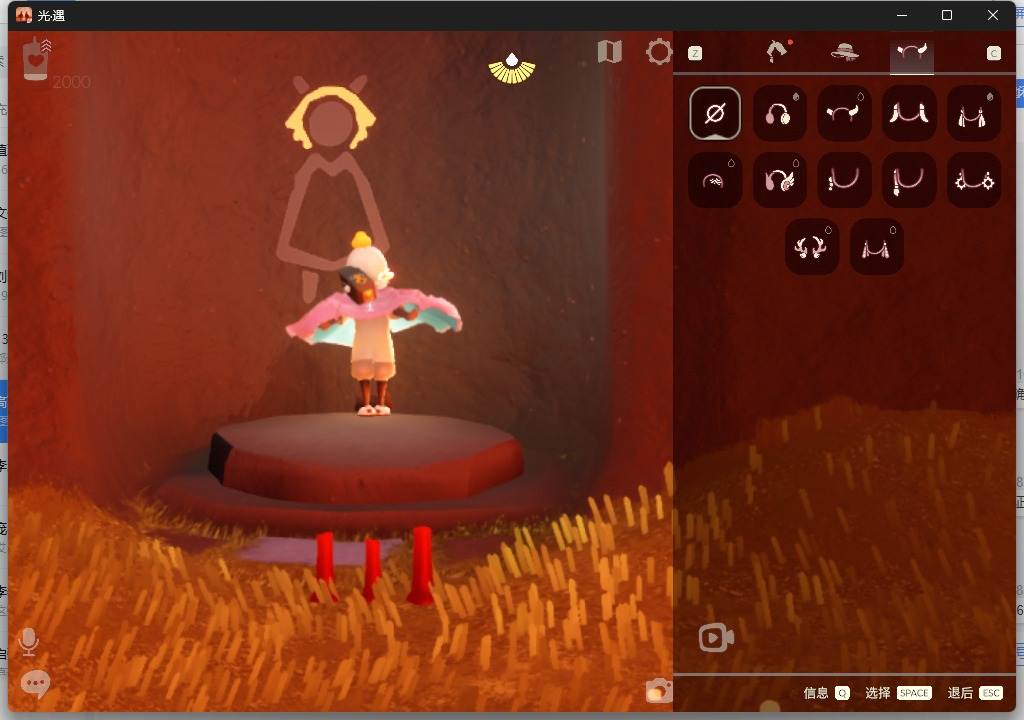Open the settings gear
The image size is (1024, 720).
pyautogui.click(x=659, y=52)
